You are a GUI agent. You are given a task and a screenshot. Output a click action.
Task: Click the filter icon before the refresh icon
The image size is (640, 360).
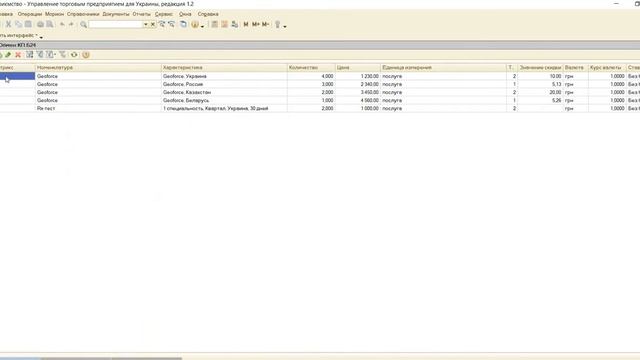[x=62, y=55]
